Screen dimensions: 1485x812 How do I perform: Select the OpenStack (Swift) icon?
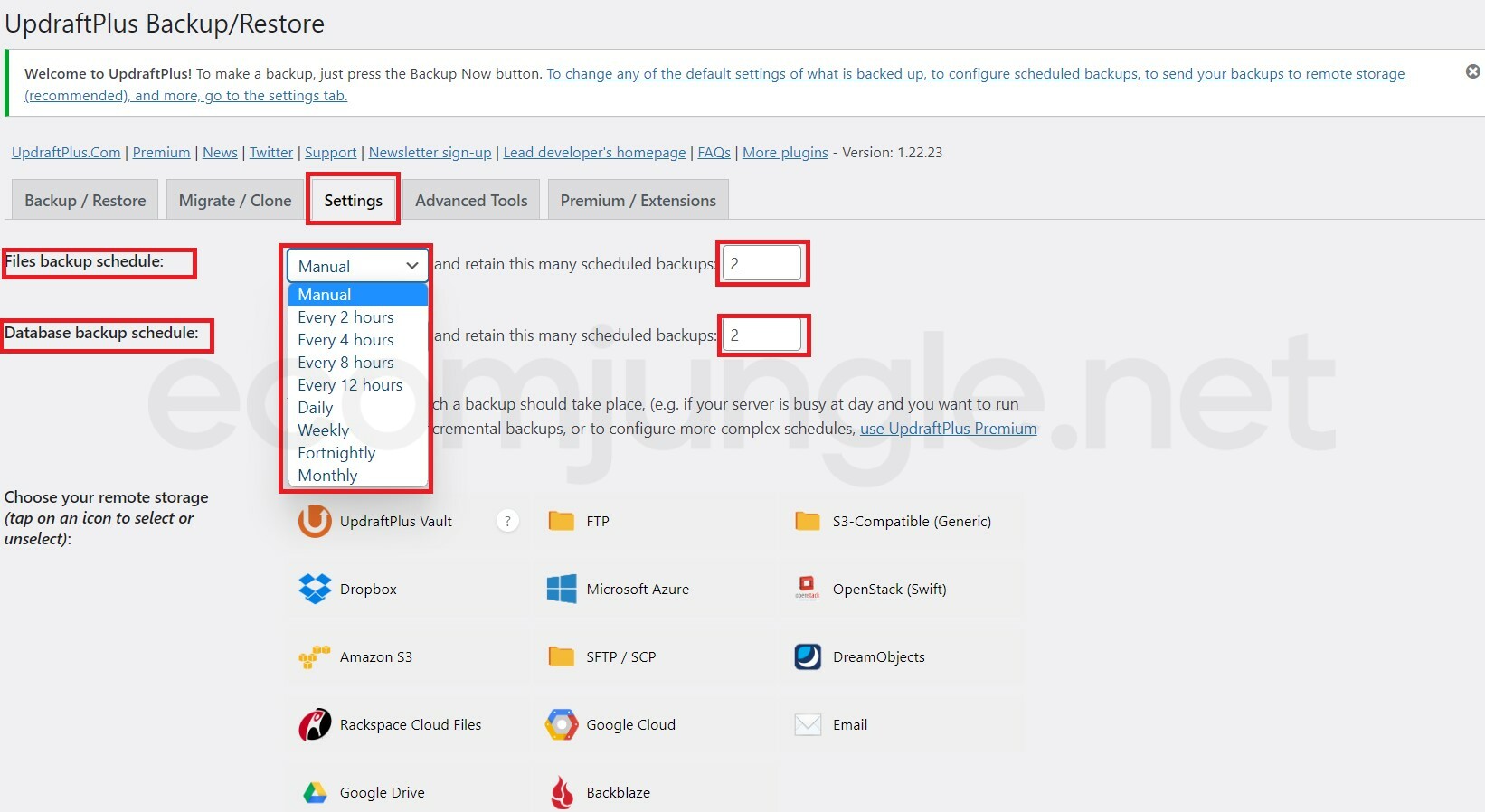(x=808, y=589)
